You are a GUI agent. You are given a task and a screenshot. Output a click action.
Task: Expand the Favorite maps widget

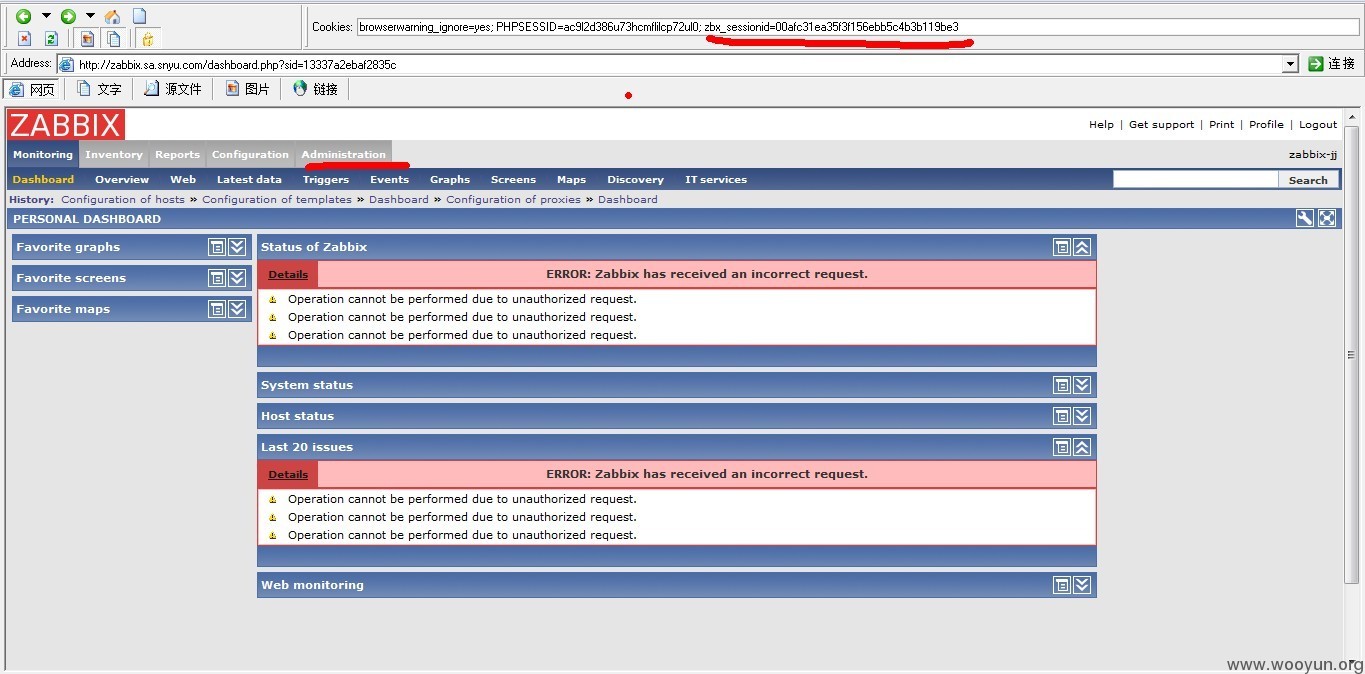(x=237, y=309)
